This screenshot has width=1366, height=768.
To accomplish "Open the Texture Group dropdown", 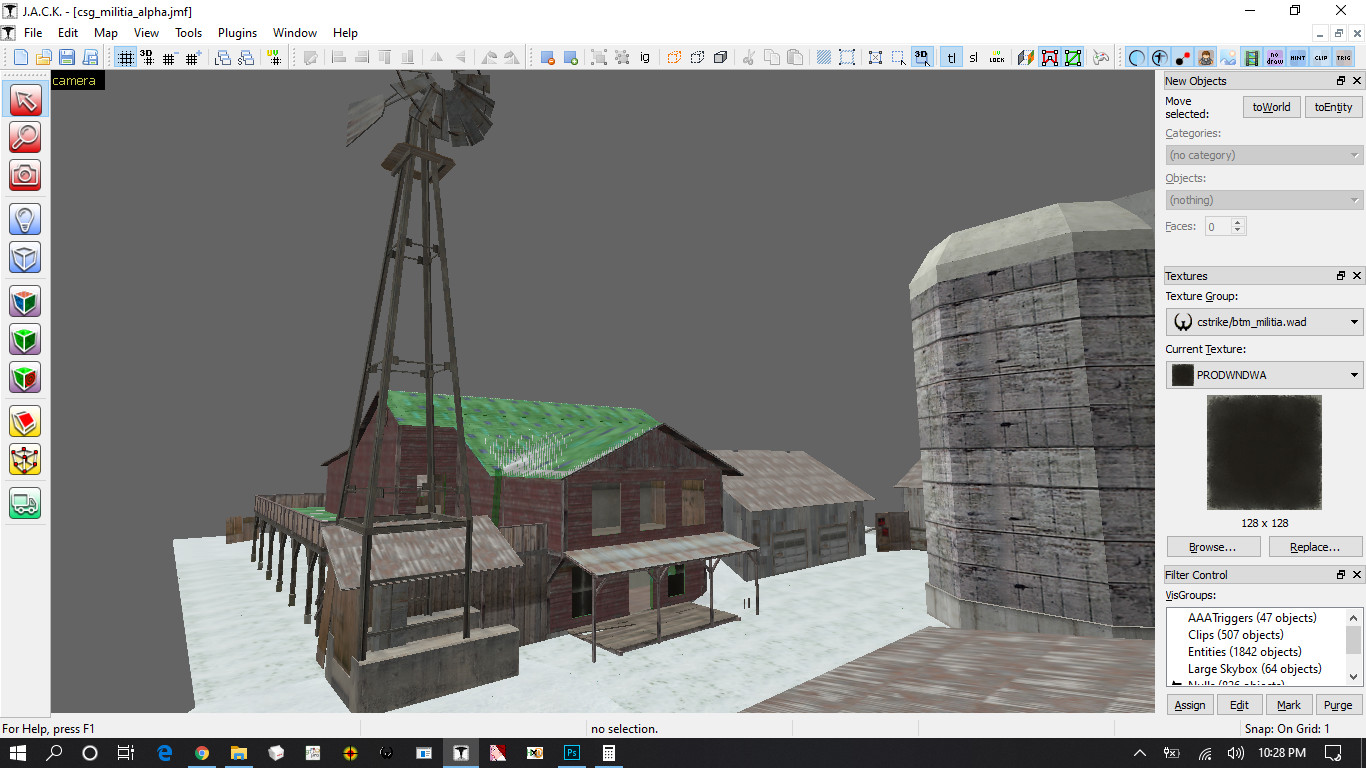I will (1264, 322).
